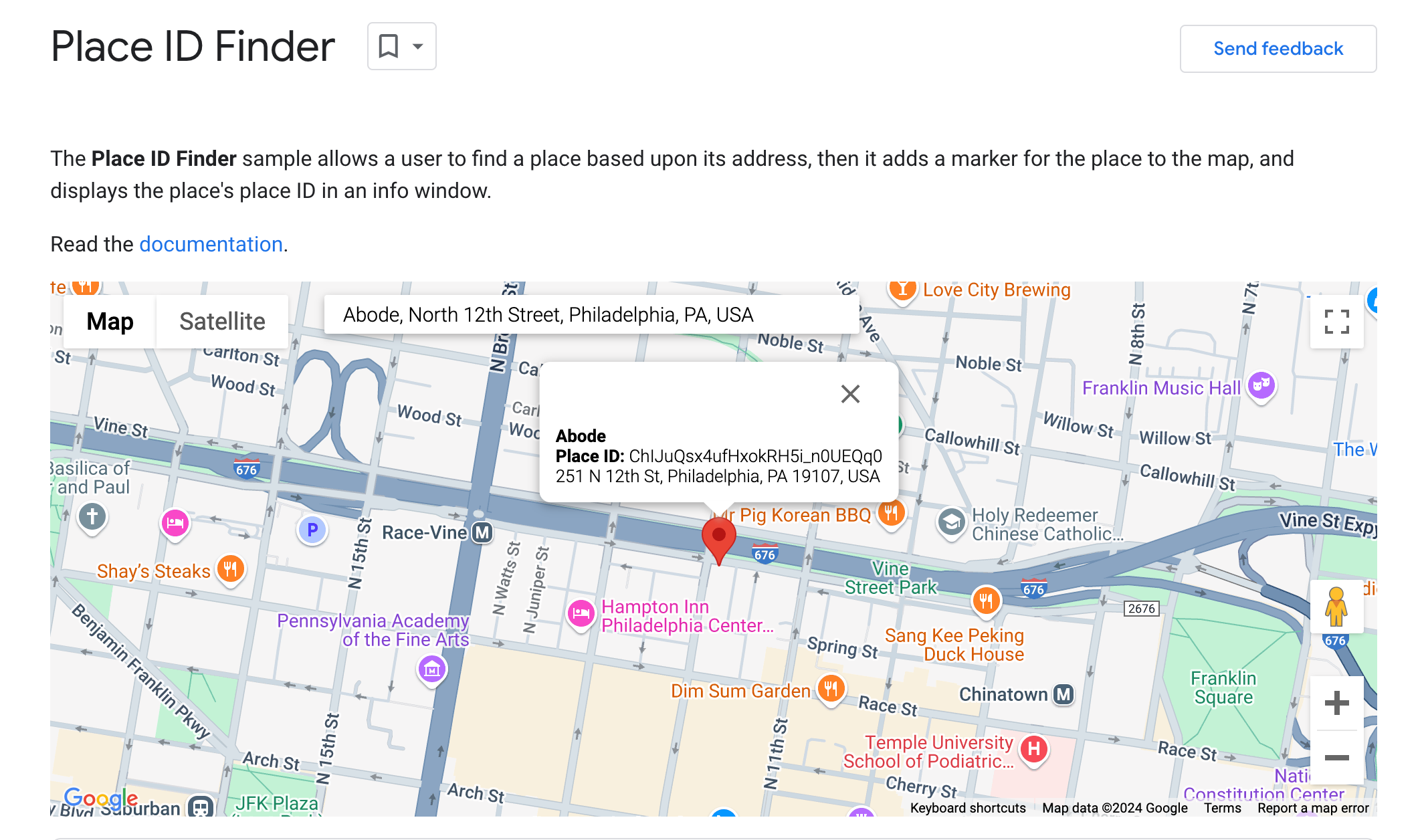Open the map Terms link

[x=1223, y=808]
